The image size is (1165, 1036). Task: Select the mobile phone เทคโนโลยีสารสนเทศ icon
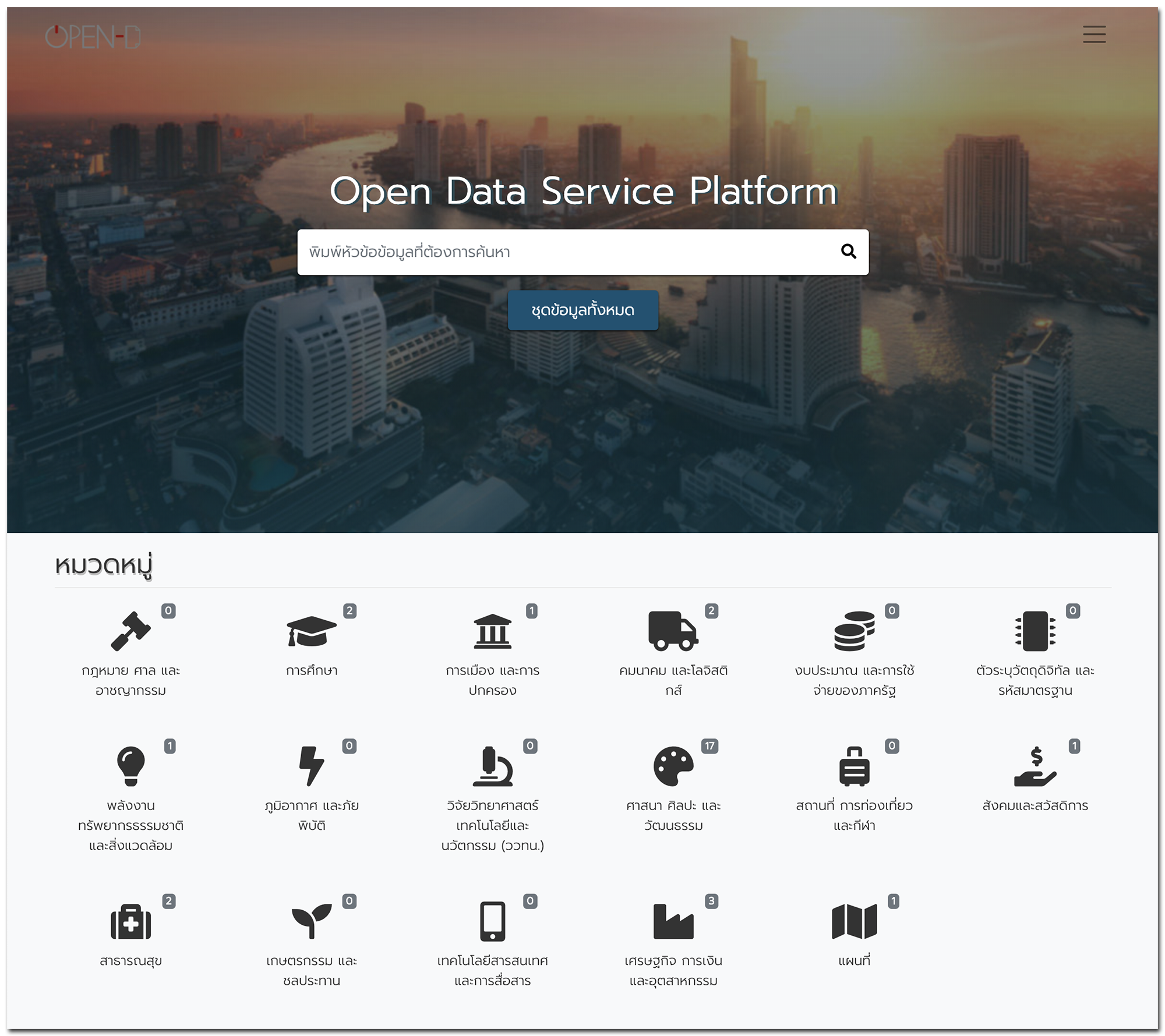pos(493,921)
